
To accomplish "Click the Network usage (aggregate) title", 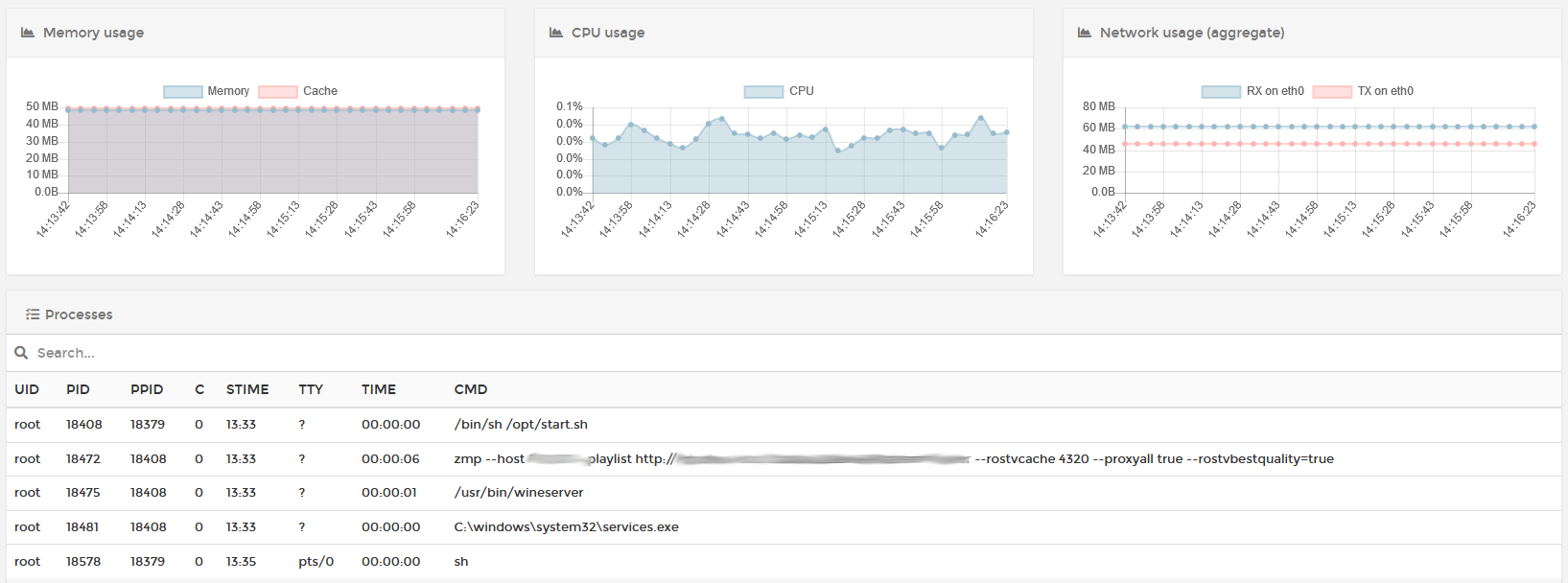I will pos(1192,33).
